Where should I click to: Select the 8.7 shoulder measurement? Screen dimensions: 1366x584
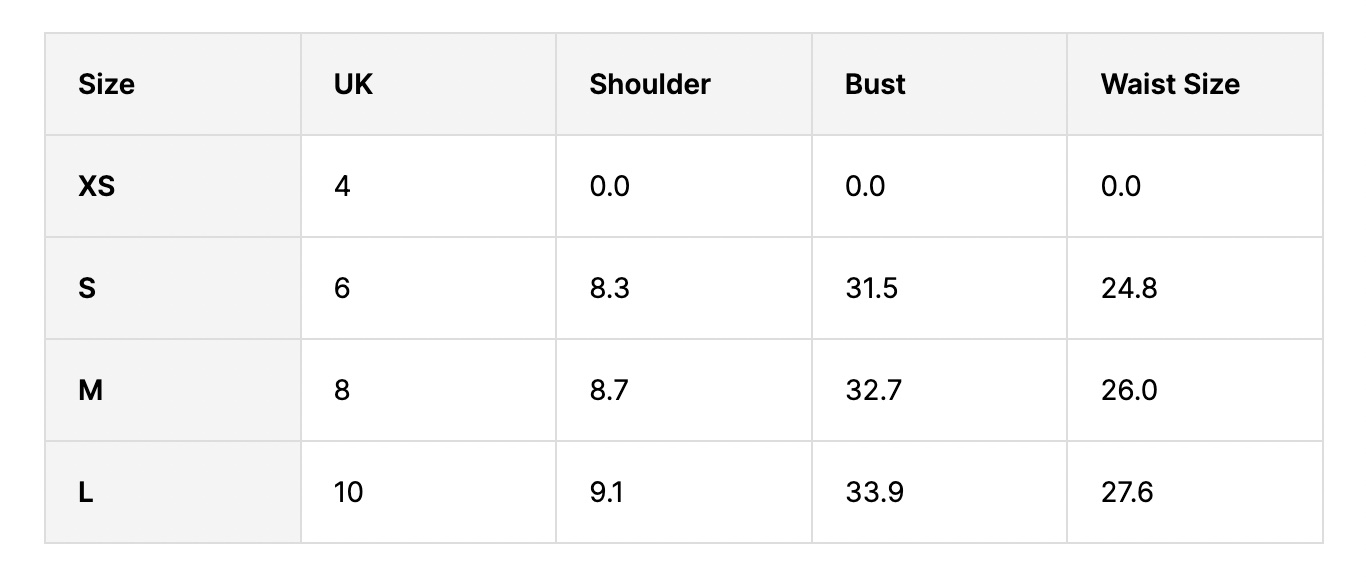tap(609, 390)
